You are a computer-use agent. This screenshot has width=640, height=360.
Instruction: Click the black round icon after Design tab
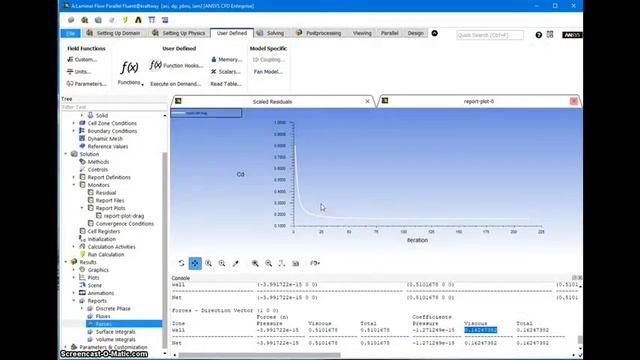coord(435,33)
